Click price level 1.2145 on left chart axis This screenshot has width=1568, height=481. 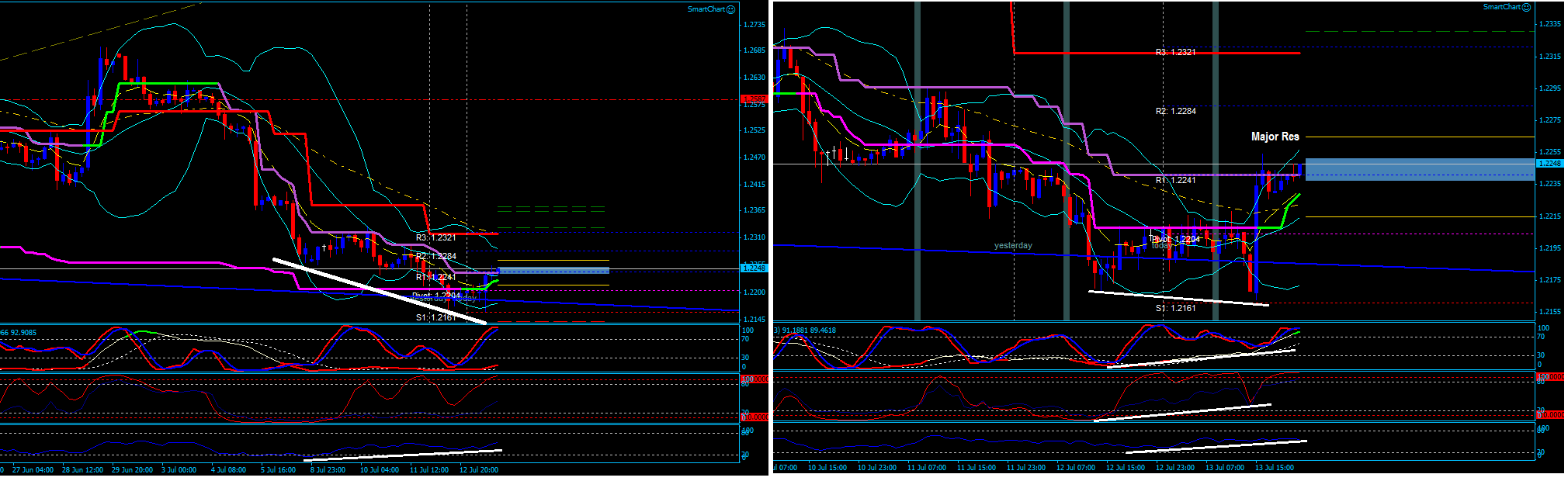pos(755,320)
